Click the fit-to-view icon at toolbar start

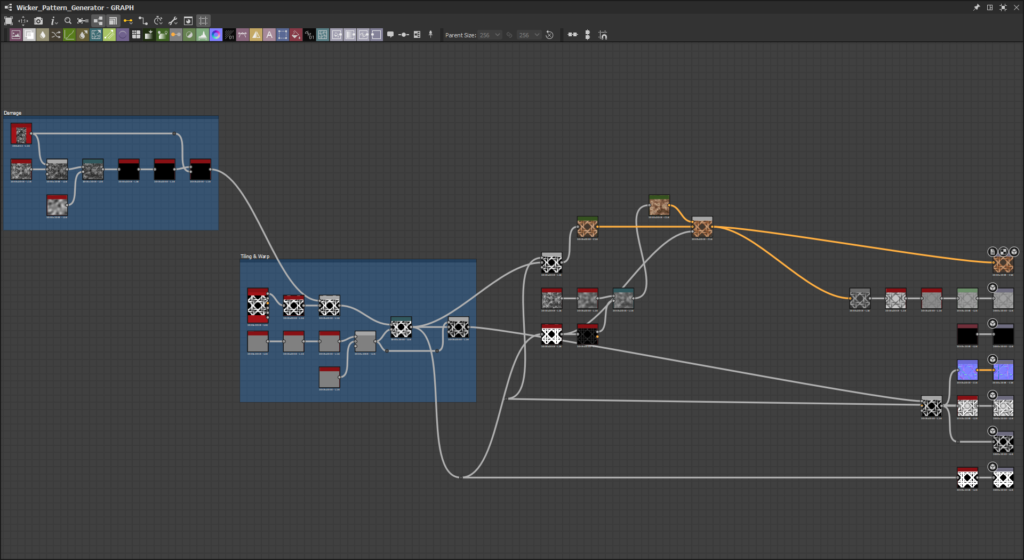point(8,20)
